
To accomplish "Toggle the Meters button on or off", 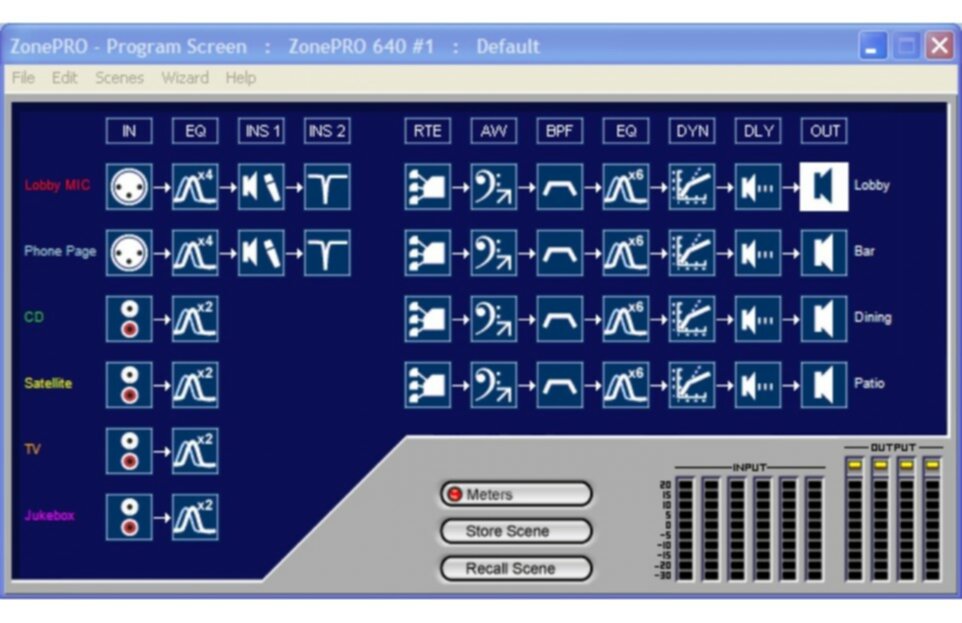I will pos(516,494).
